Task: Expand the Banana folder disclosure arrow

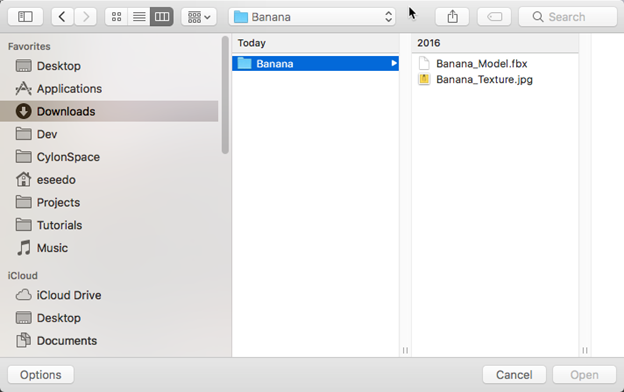Action: click(394, 63)
